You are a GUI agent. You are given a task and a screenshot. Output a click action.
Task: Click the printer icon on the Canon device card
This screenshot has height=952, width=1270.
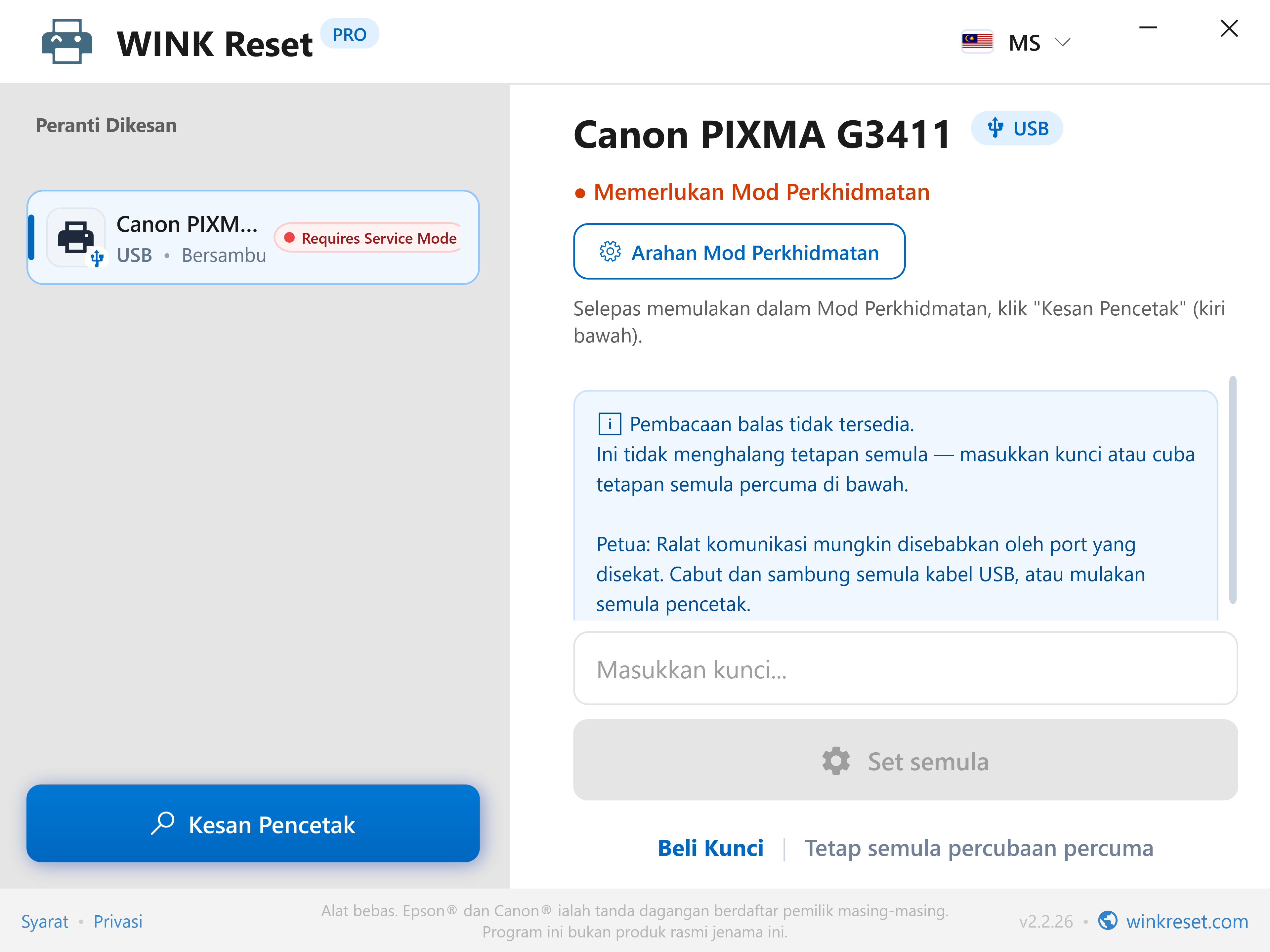point(76,238)
